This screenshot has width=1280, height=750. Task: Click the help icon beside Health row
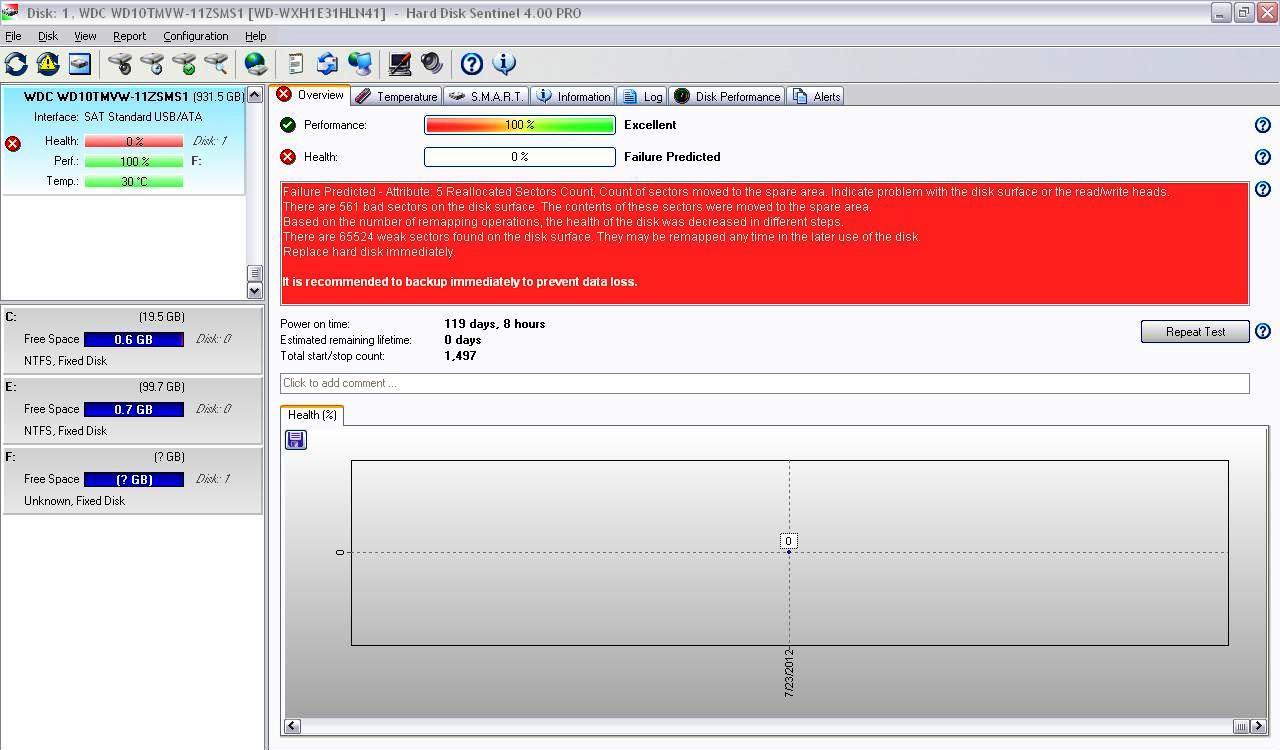click(x=1262, y=157)
